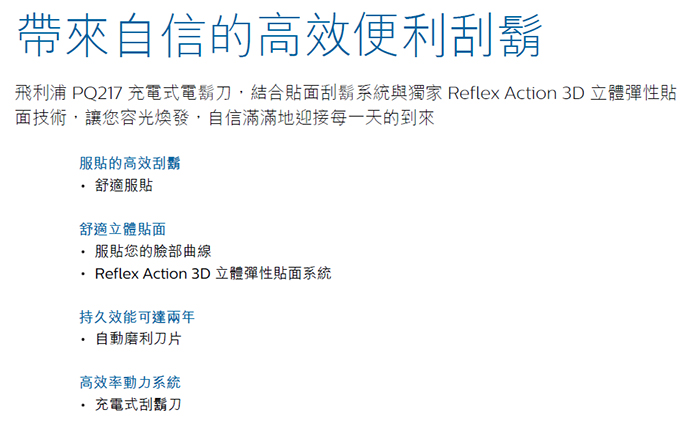Click the Reflex Action 3D 立體彈性貼面系統 bullet item
The width and height of the screenshot is (690, 426).
212,273
